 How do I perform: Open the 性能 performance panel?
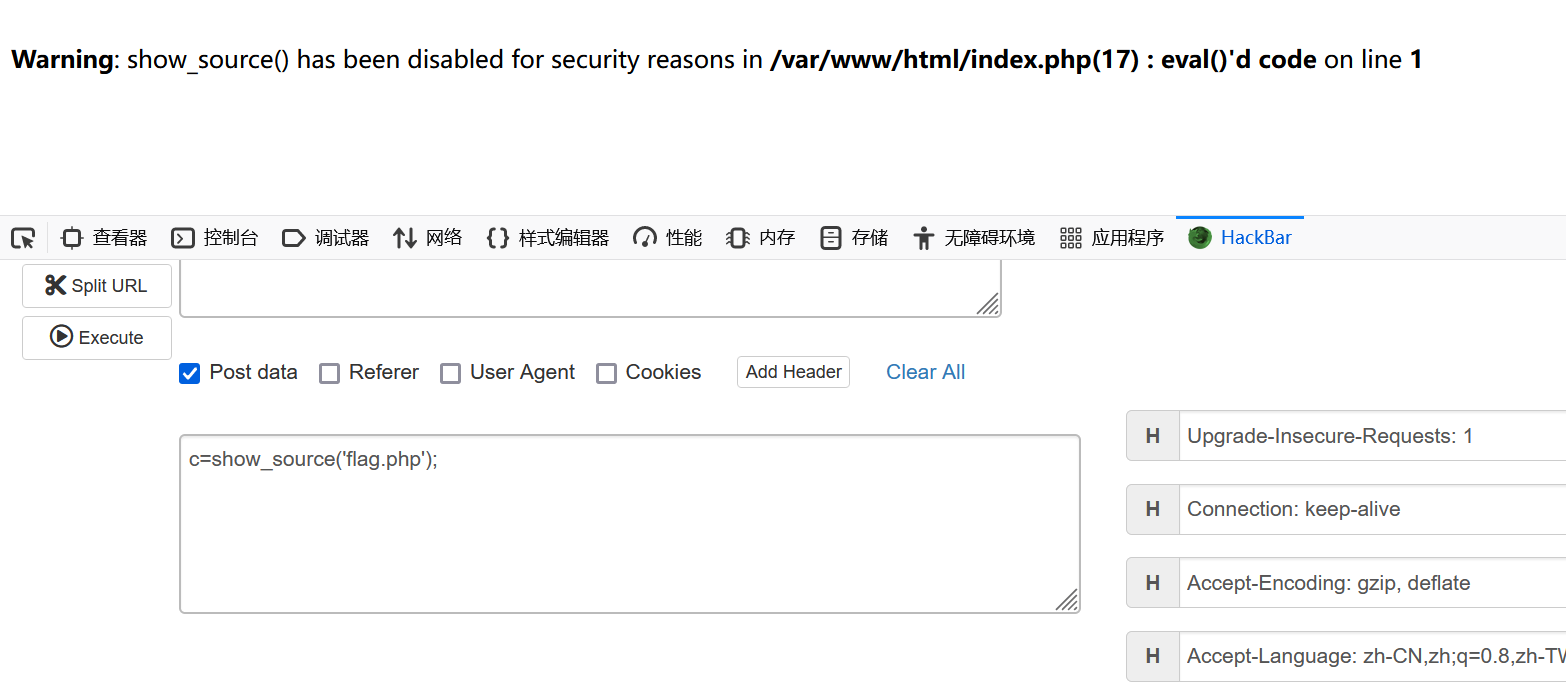point(667,238)
